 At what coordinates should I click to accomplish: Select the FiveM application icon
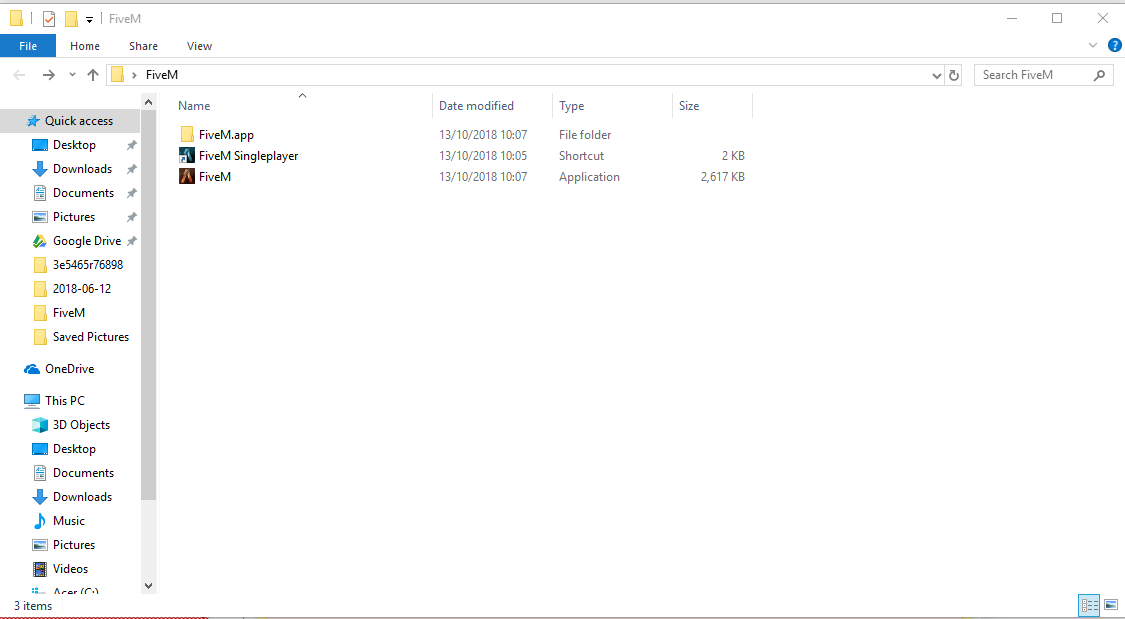[187, 176]
